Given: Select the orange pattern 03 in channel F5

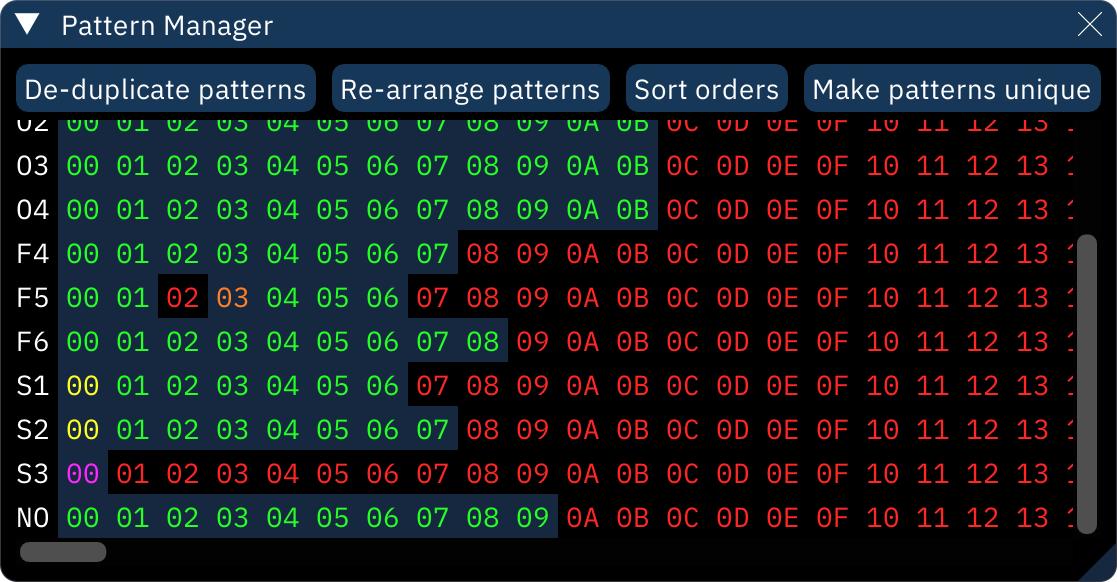Looking at the screenshot, I should (x=234, y=297).
